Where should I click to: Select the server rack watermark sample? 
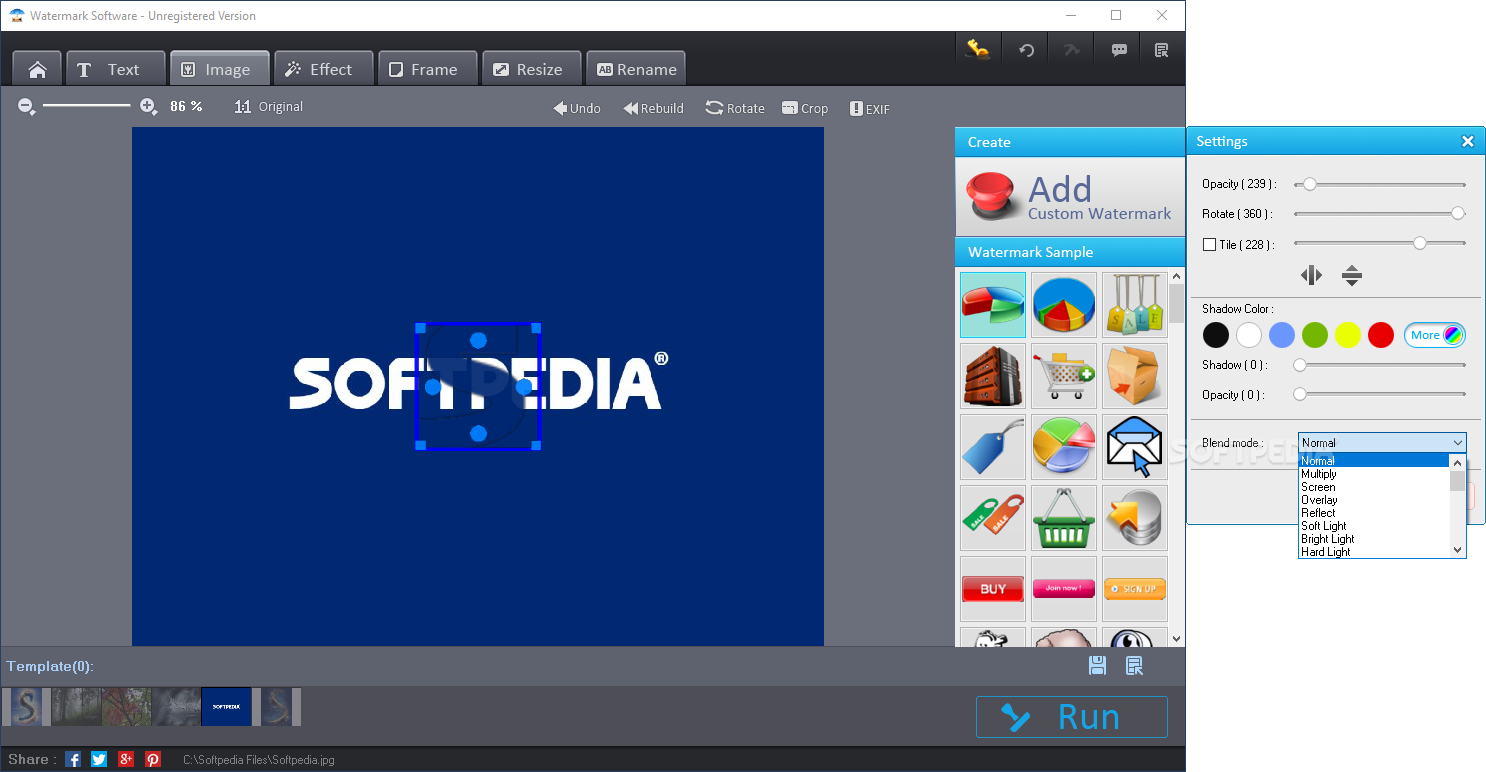pyautogui.click(x=993, y=376)
